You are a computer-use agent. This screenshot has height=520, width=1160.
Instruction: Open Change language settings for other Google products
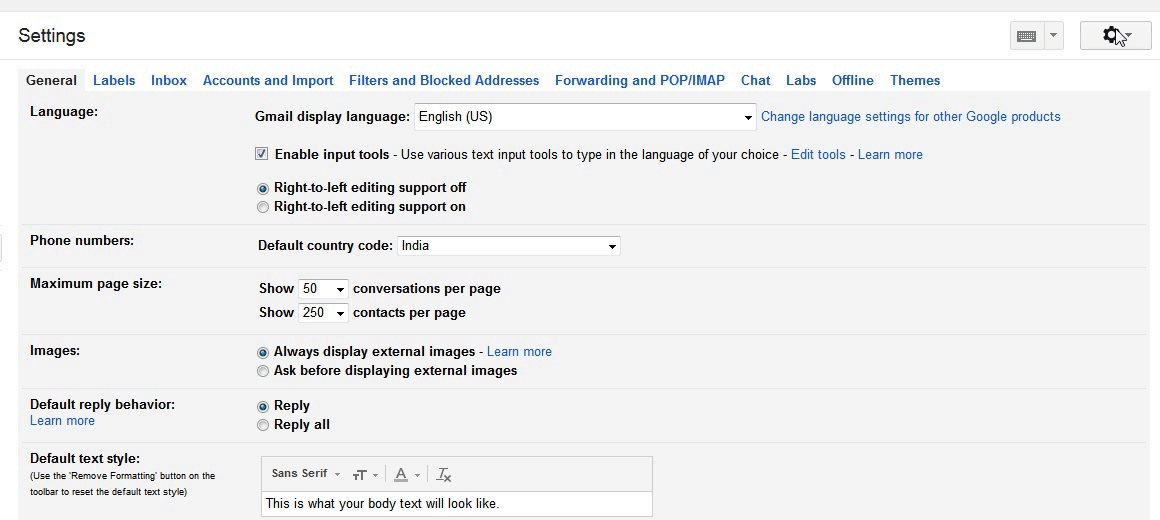click(x=910, y=117)
